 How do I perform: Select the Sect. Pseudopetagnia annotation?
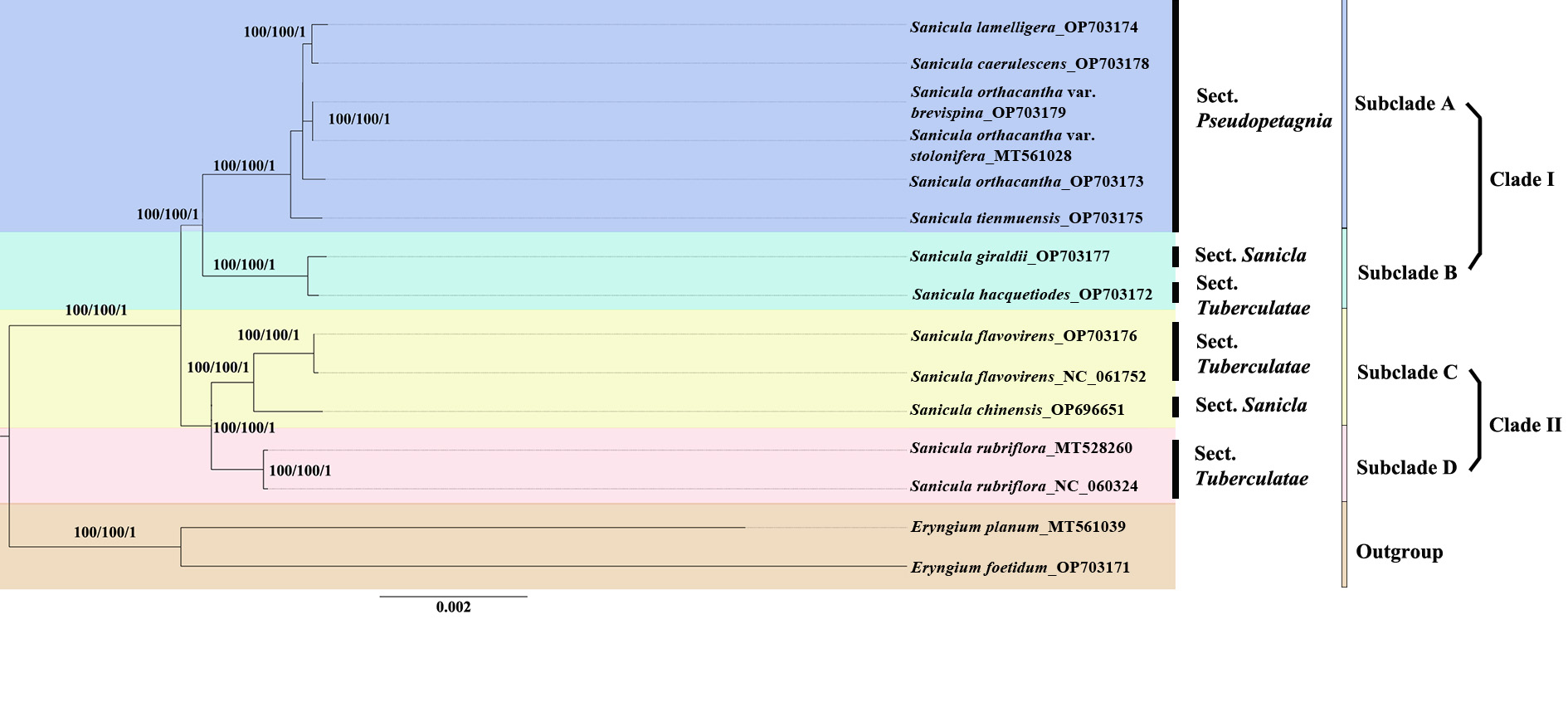[x=1263, y=109]
